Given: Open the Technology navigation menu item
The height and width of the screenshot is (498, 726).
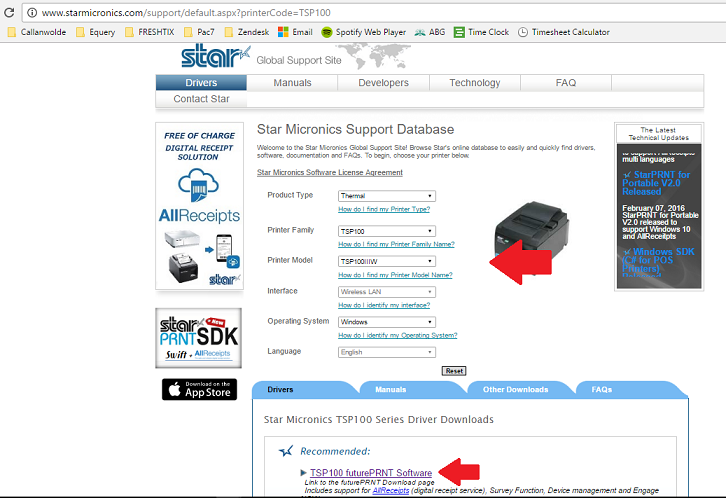Looking at the screenshot, I should point(475,82).
